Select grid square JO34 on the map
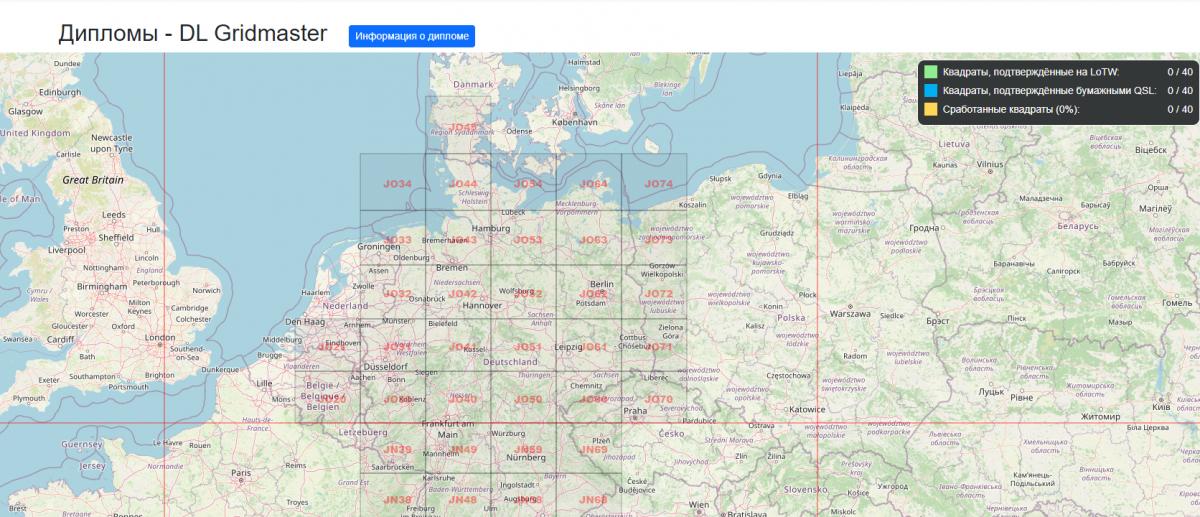Image resolution: width=1200 pixels, height=517 pixels. tap(397, 184)
